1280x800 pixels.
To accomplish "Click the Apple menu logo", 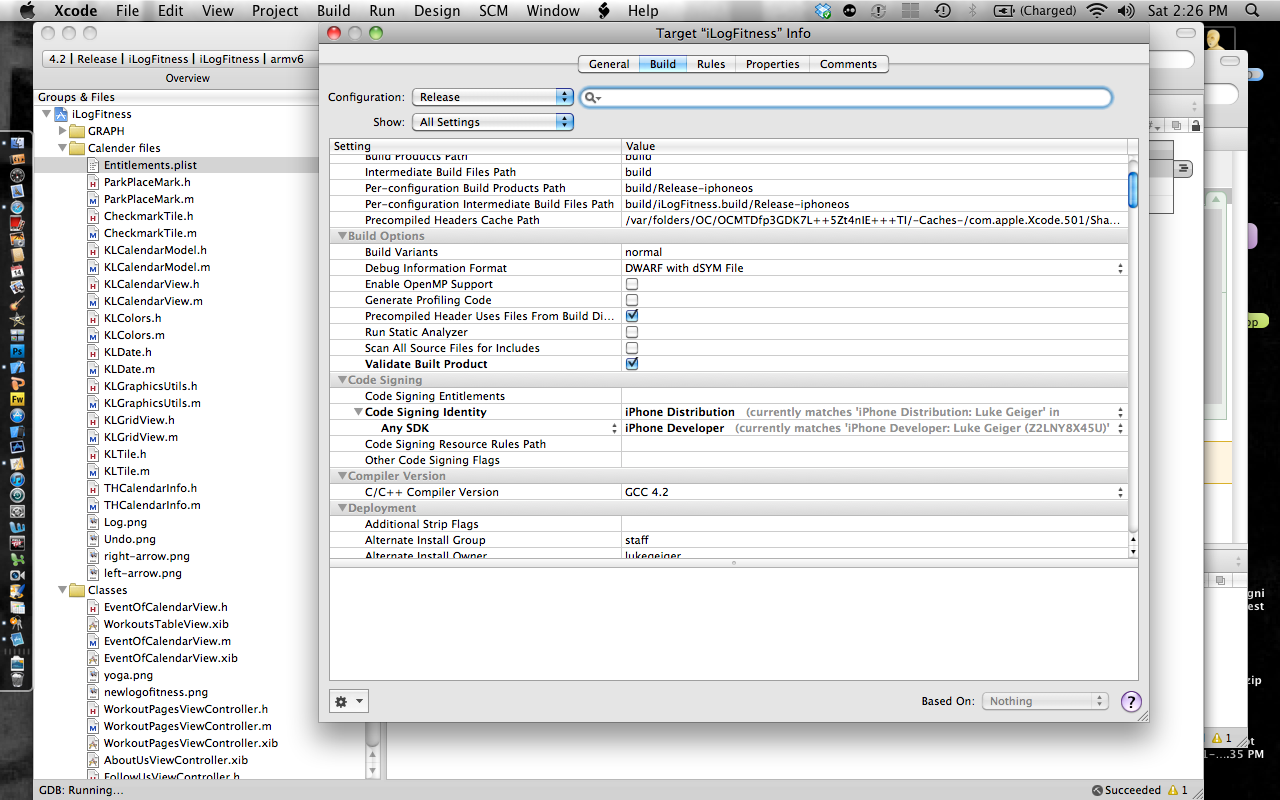I will pos(27,11).
